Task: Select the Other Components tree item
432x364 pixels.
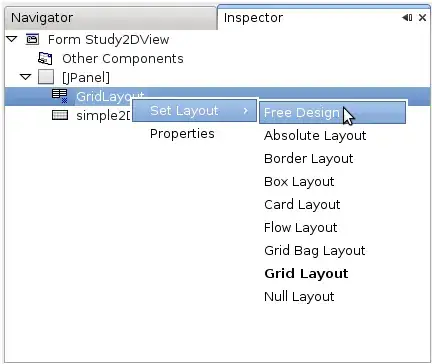Action: [x=123, y=58]
